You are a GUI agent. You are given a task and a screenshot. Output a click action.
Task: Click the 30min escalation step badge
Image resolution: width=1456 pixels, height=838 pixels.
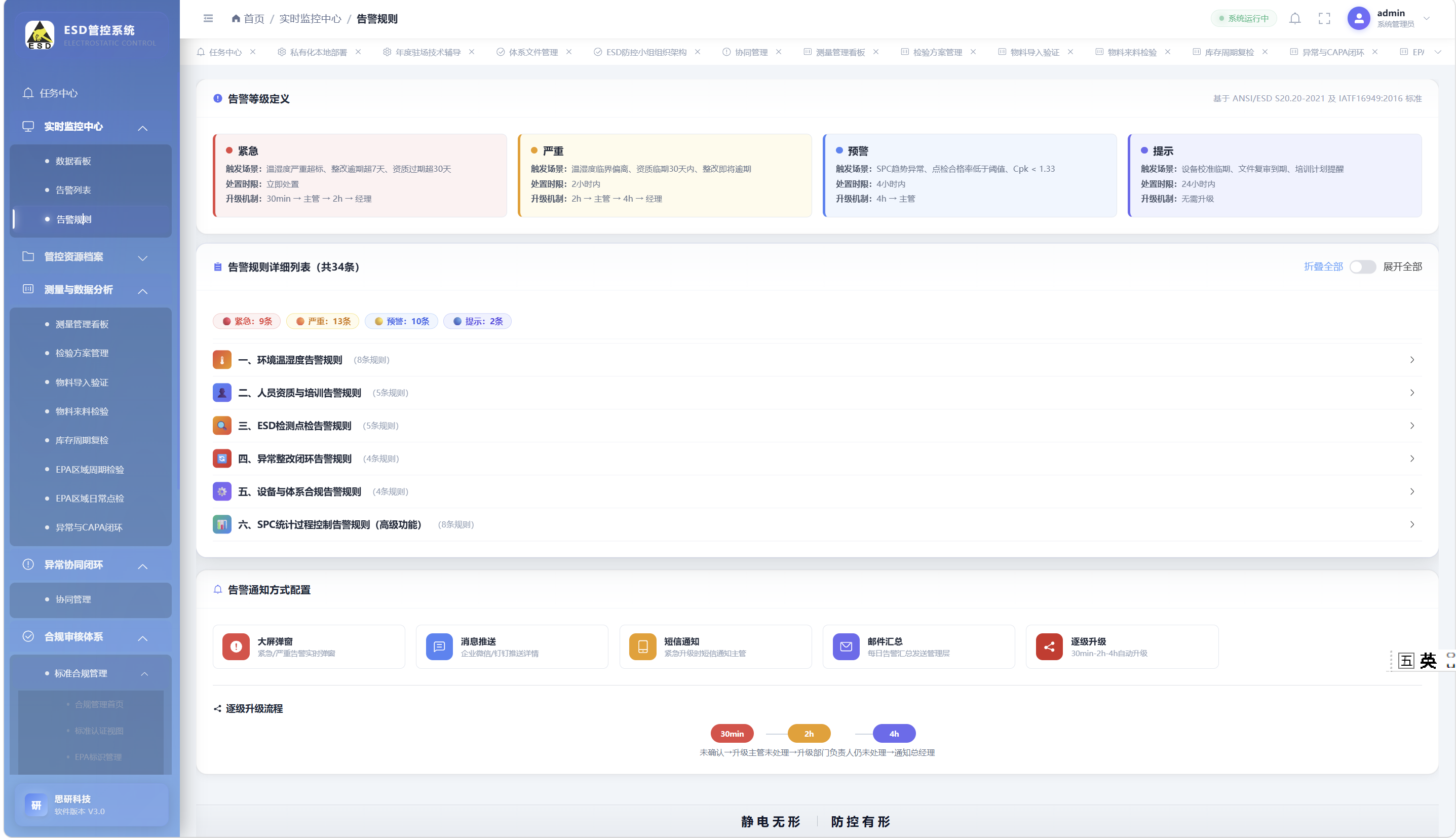732,733
